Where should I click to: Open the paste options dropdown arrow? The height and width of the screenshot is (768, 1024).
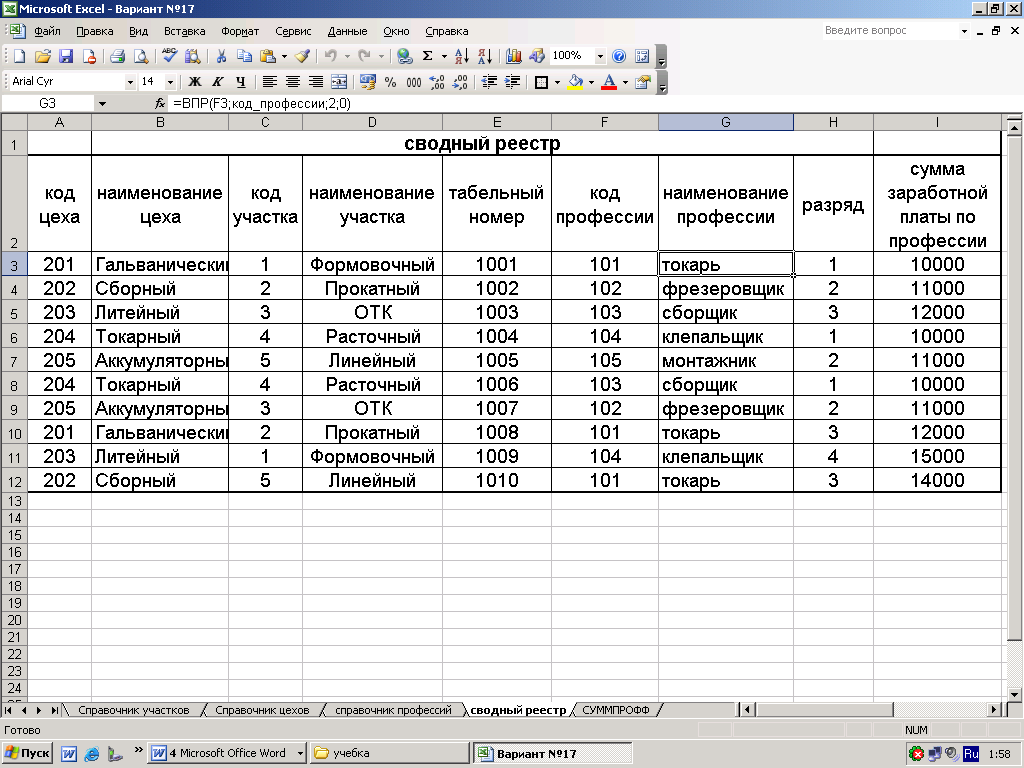284,56
